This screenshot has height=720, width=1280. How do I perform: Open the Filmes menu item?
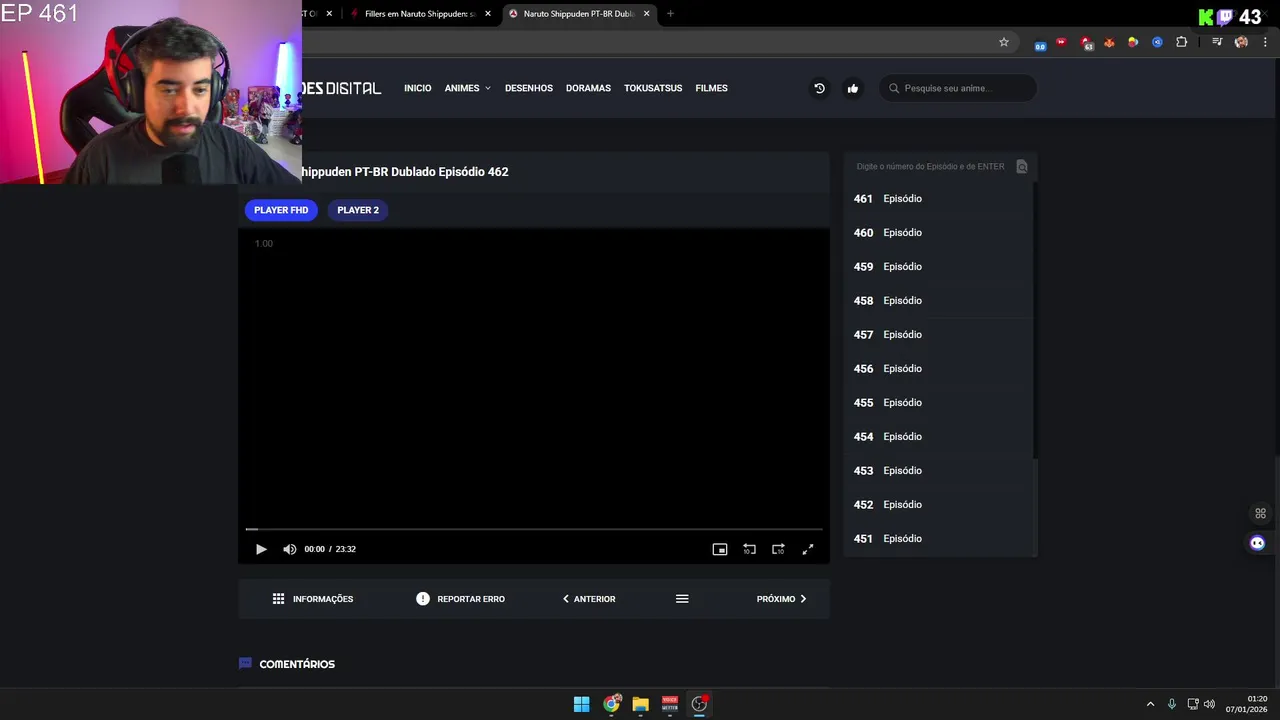point(711,88)
